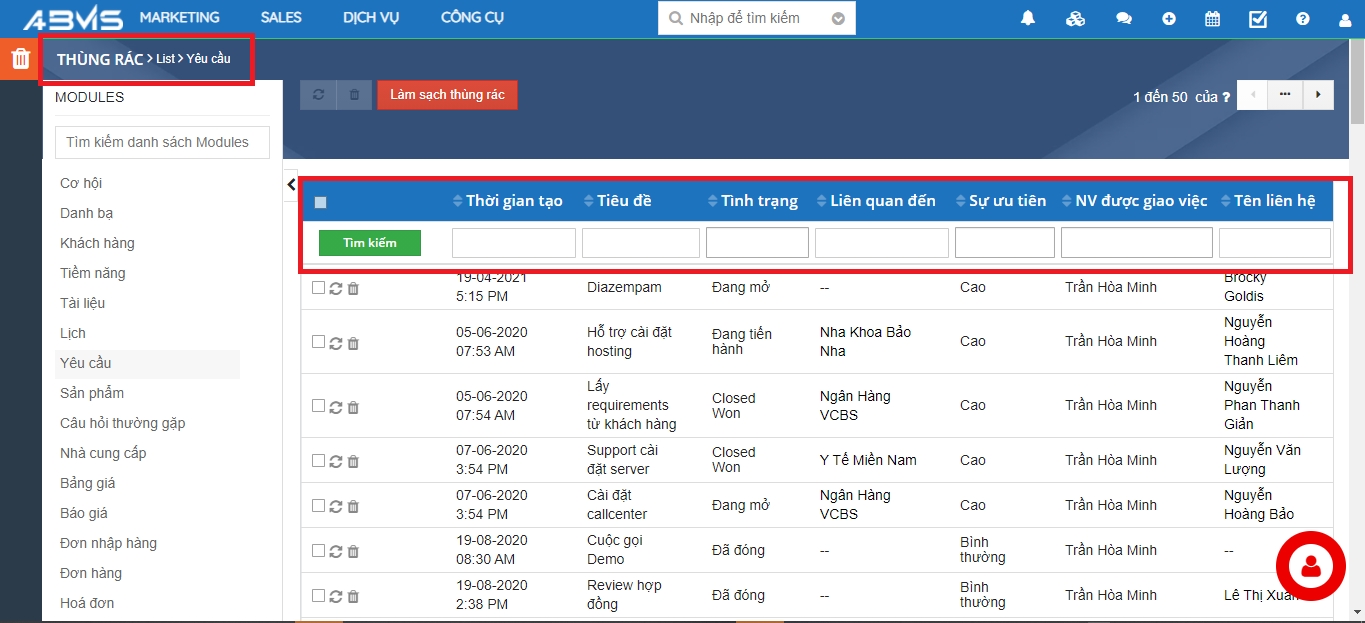Collapse the Modules sidebar with arrow

coord(291,184)
